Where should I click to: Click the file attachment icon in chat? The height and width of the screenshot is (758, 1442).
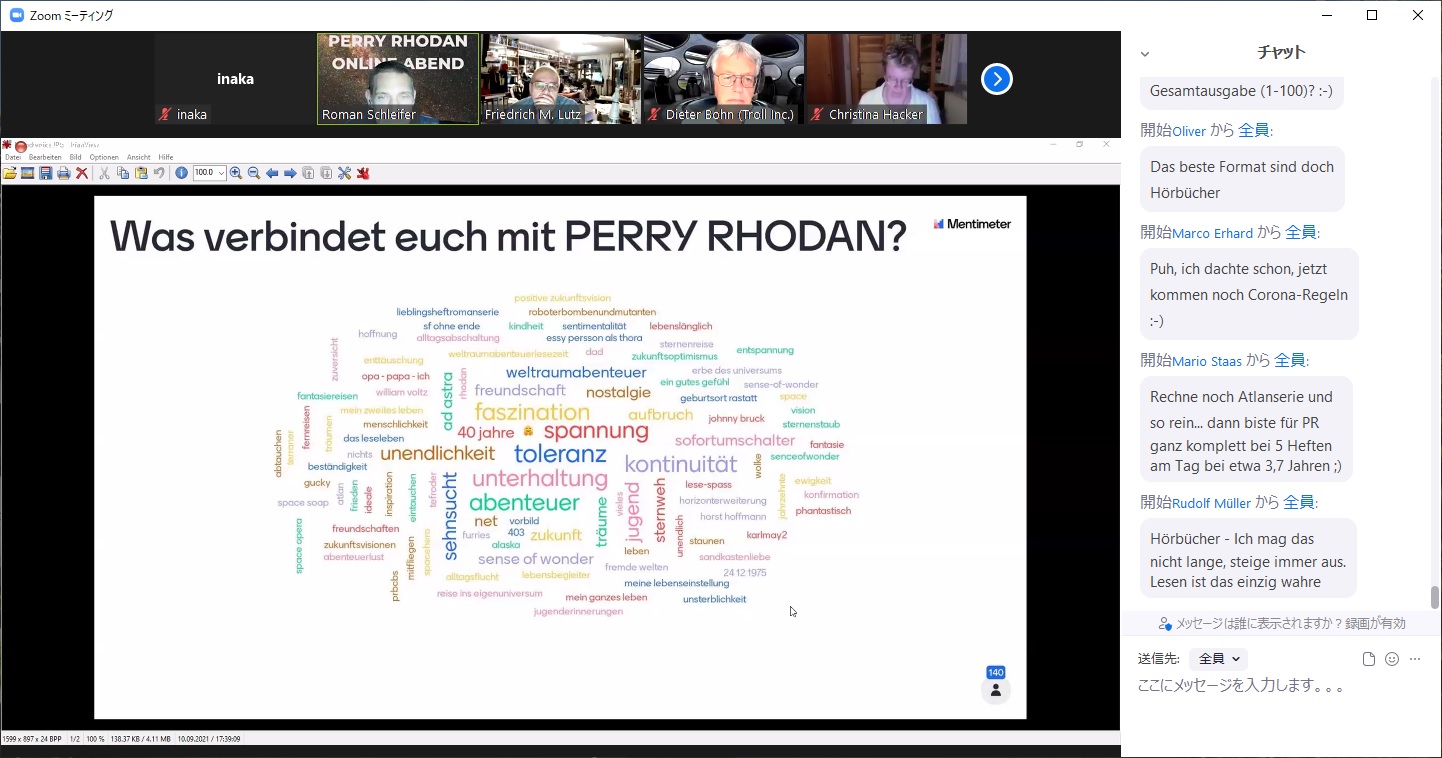[1369, 659]
